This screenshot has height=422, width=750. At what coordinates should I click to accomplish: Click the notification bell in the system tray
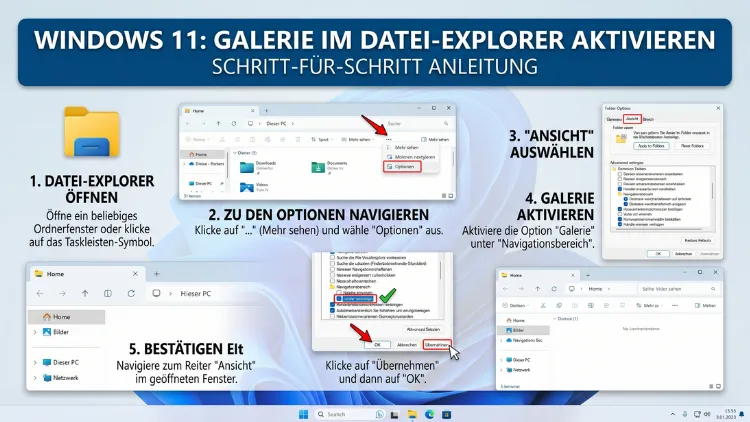tap(742, 413)
